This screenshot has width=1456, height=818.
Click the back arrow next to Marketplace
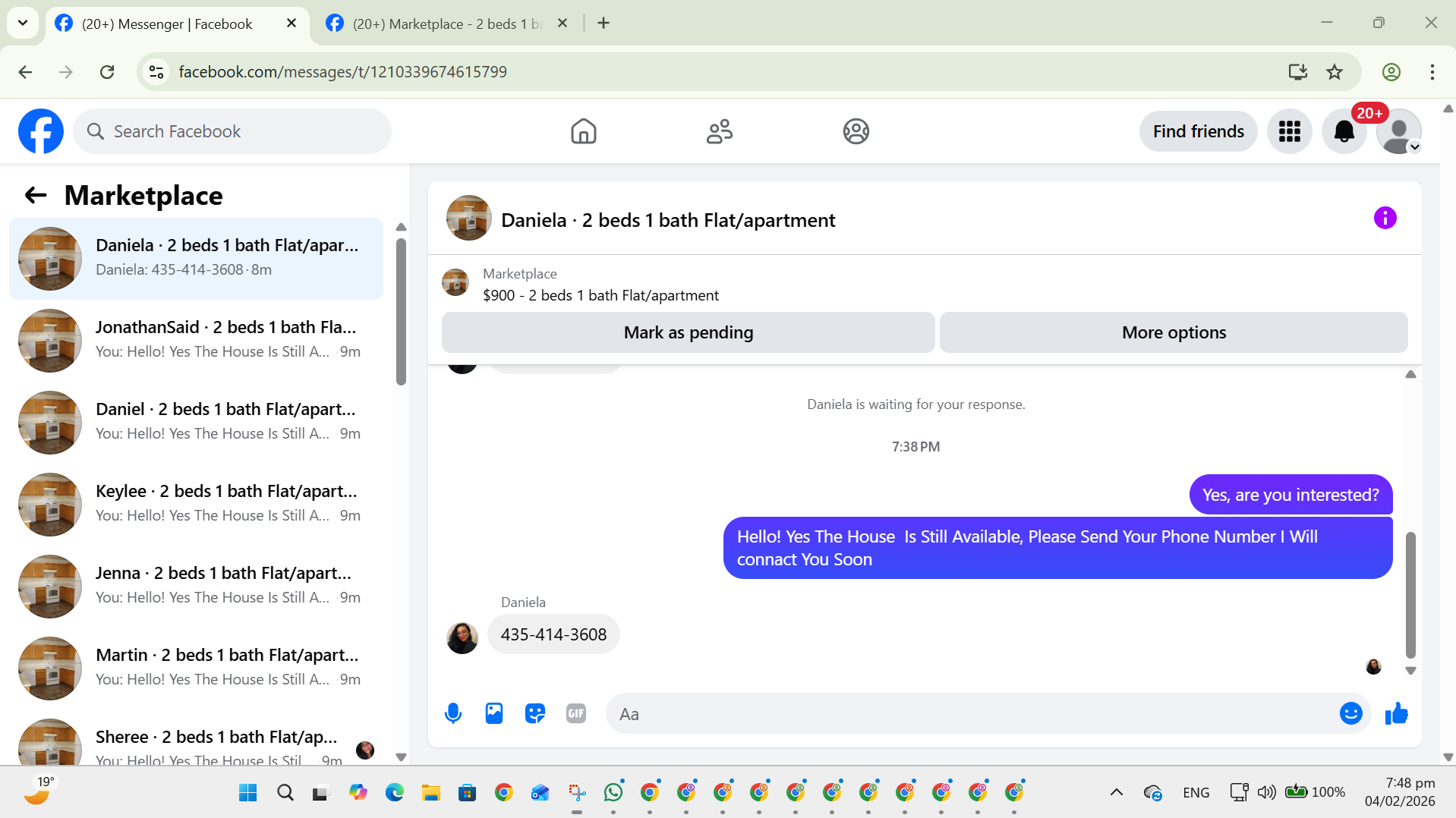pos(36,196)
